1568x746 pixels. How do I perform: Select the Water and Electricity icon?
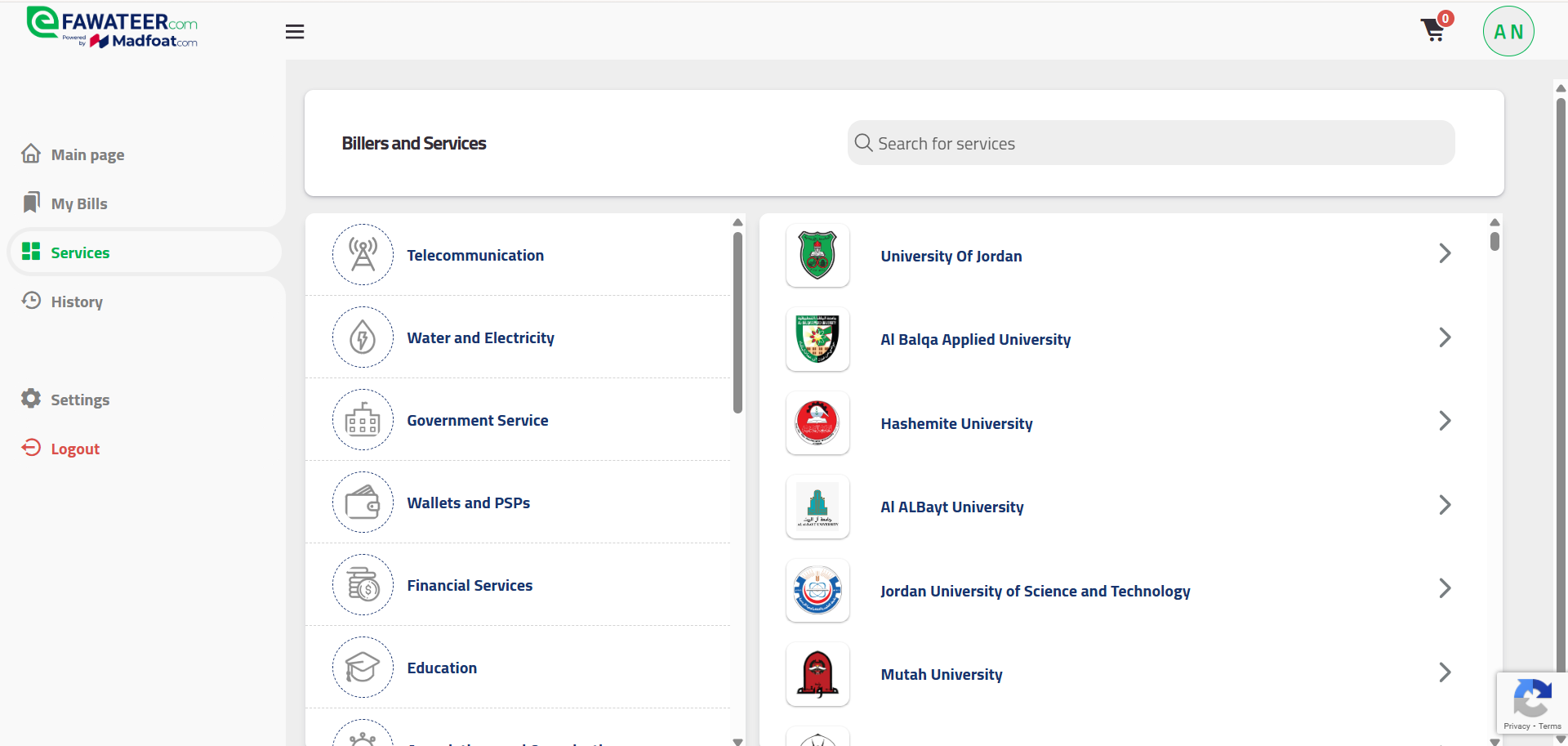click(x=363, y=337)
